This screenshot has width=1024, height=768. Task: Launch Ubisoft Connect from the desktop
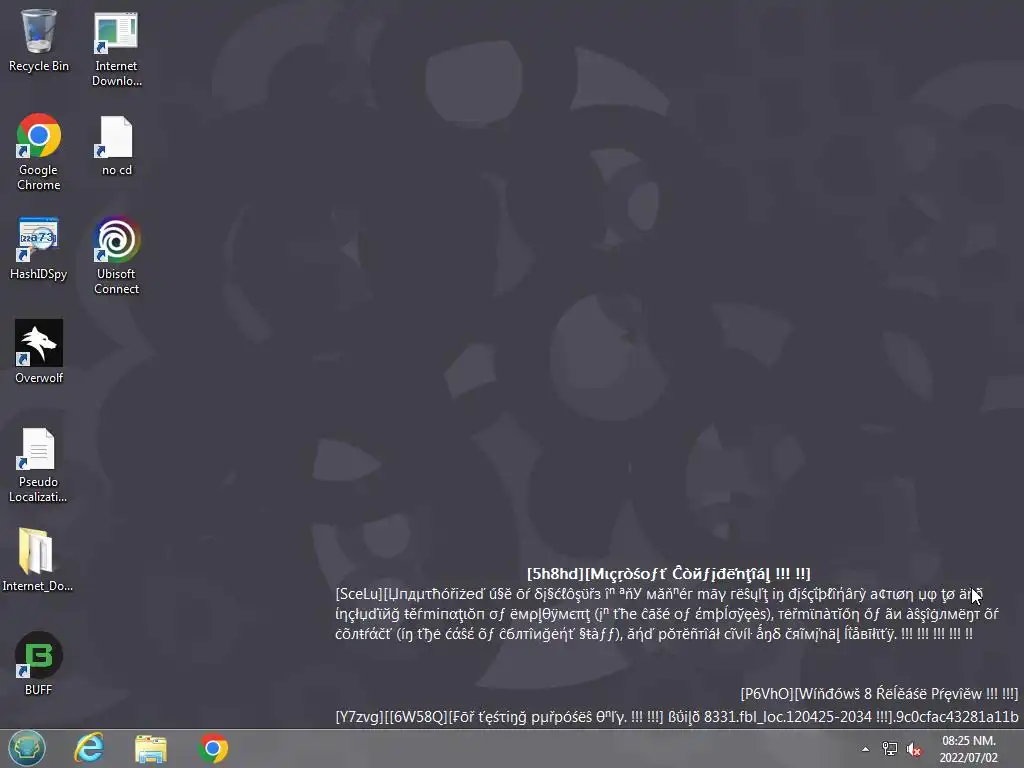pyautogui.click(x=116, y=255)
